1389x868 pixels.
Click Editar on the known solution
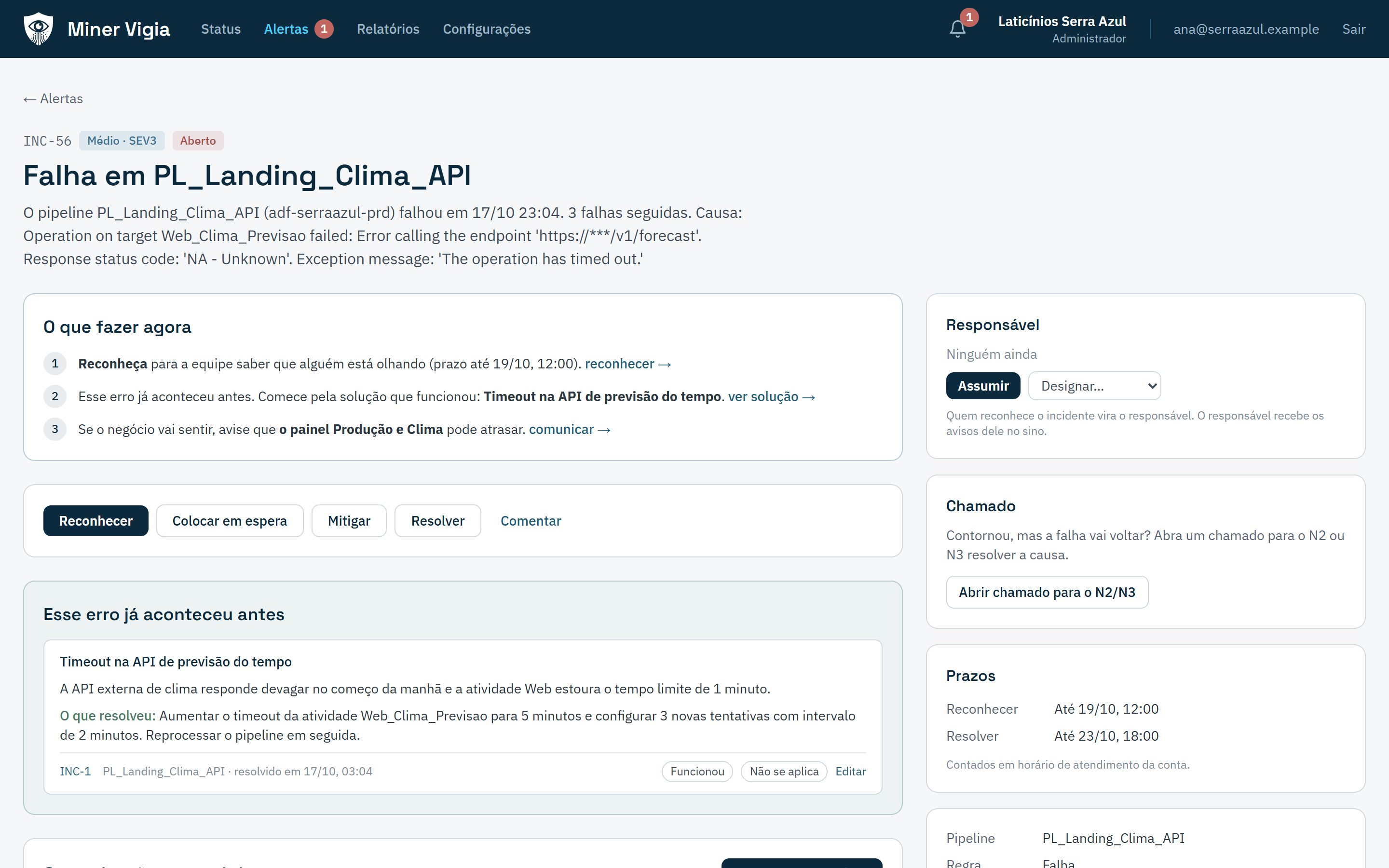pyautogui.click(x=851, y=772)
